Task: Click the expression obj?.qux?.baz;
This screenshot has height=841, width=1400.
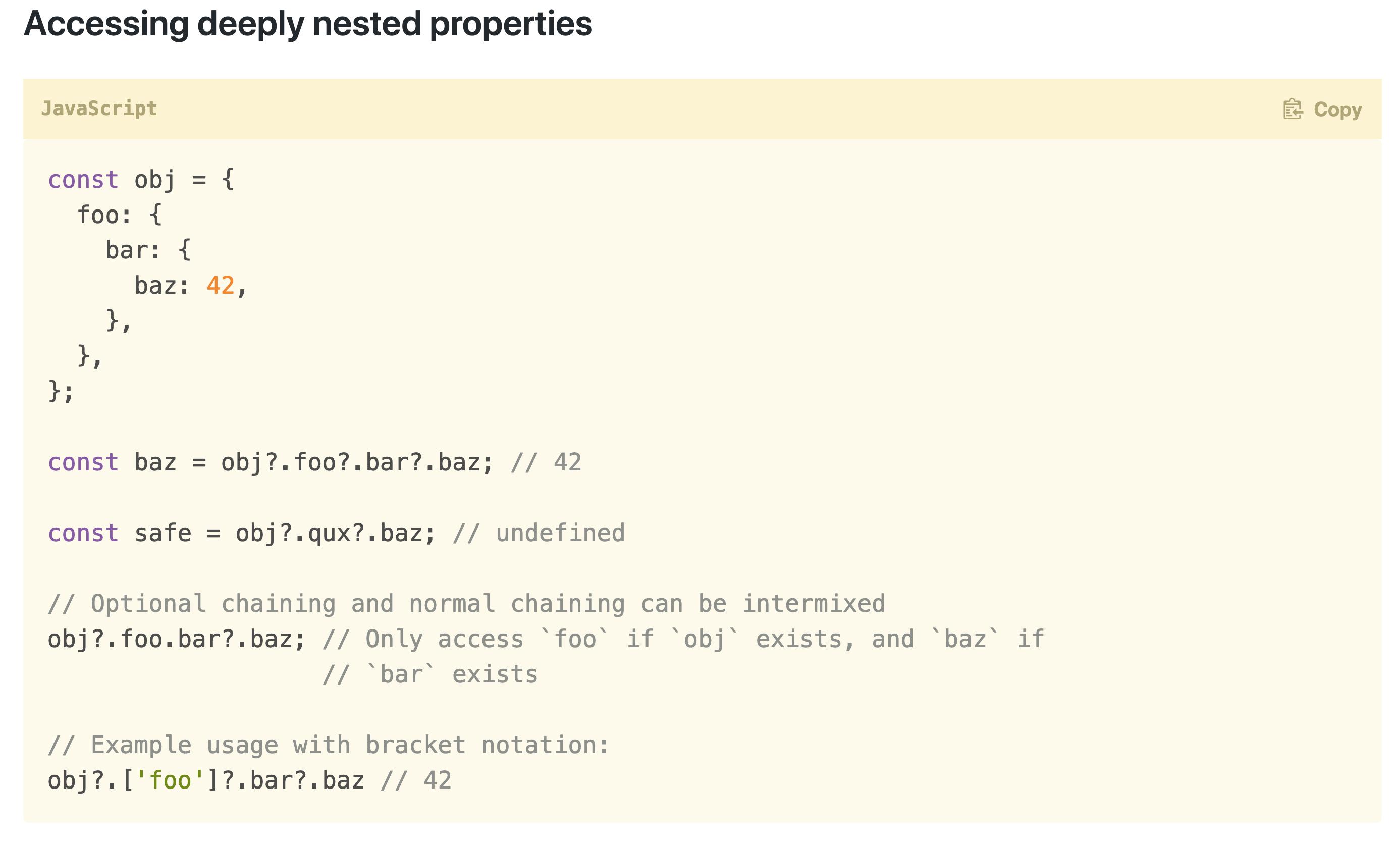Action: click(336, 533)
